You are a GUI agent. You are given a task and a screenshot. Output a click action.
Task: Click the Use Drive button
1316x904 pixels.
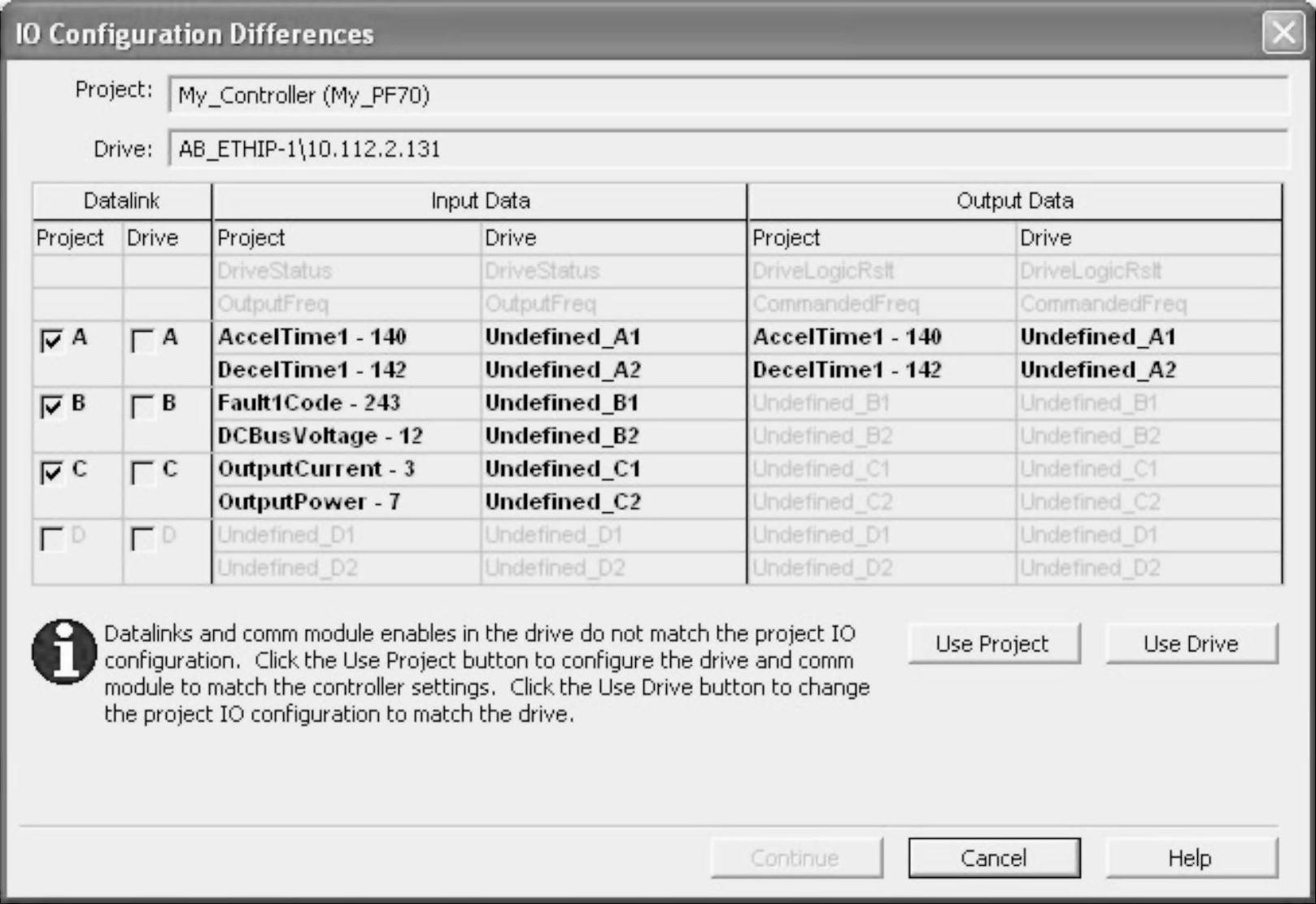1192,644
